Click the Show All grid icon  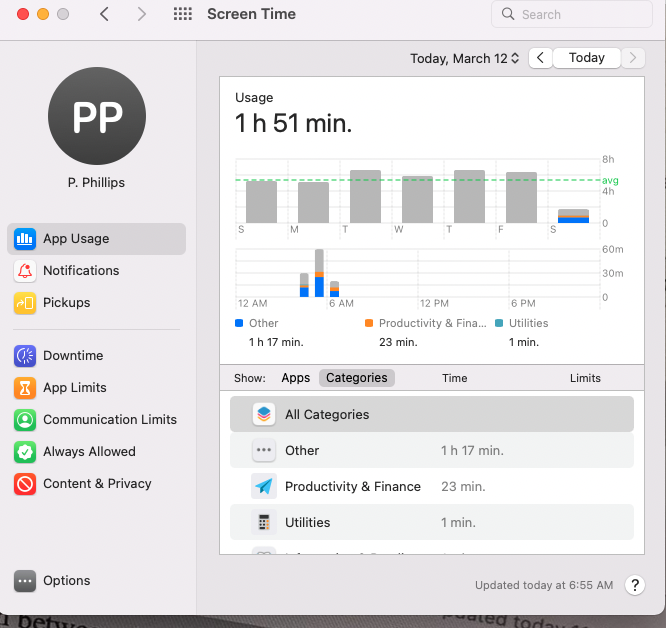(183, 14)
